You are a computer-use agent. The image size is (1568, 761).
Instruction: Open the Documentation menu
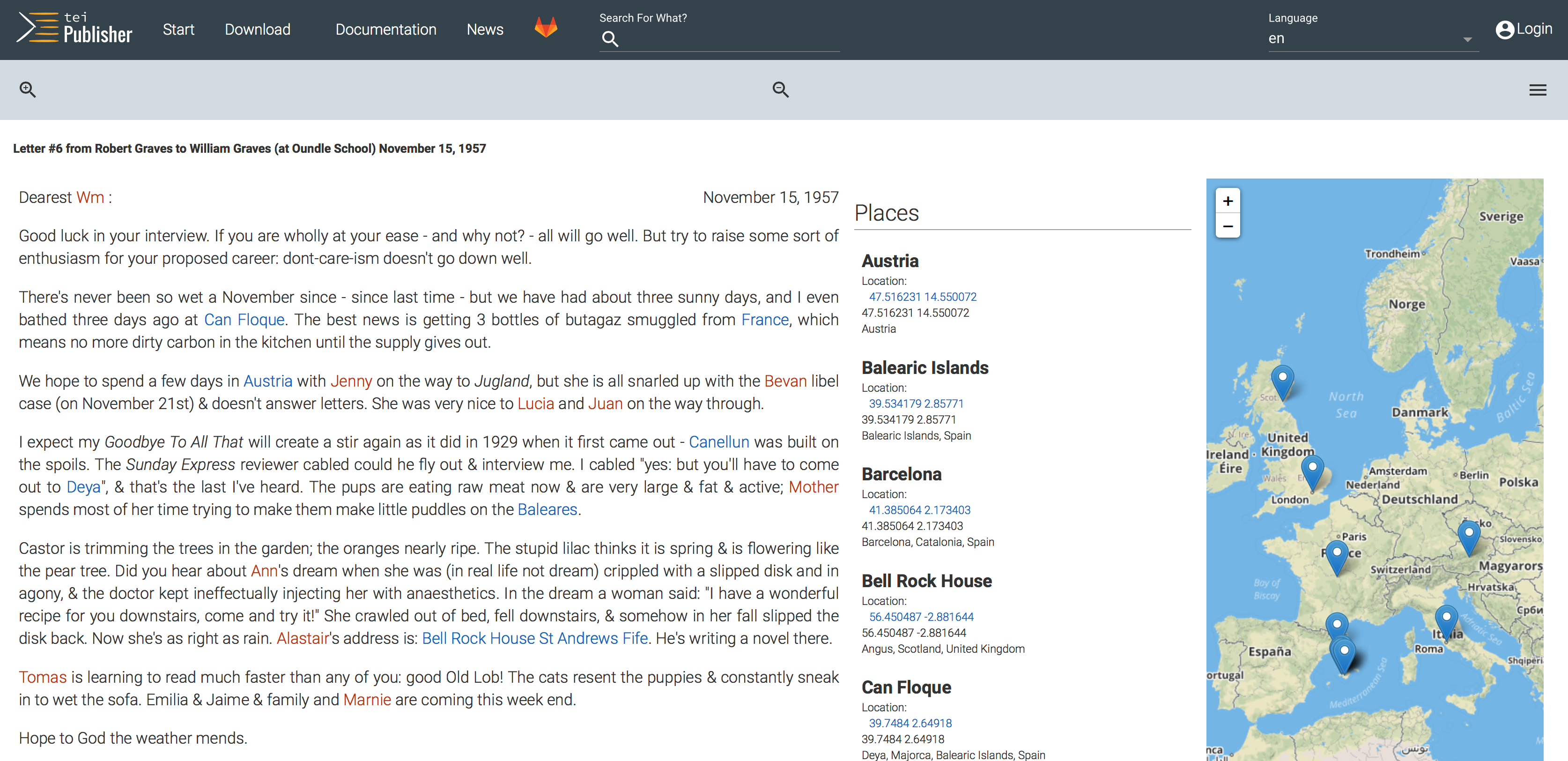[x=385, y=29]
